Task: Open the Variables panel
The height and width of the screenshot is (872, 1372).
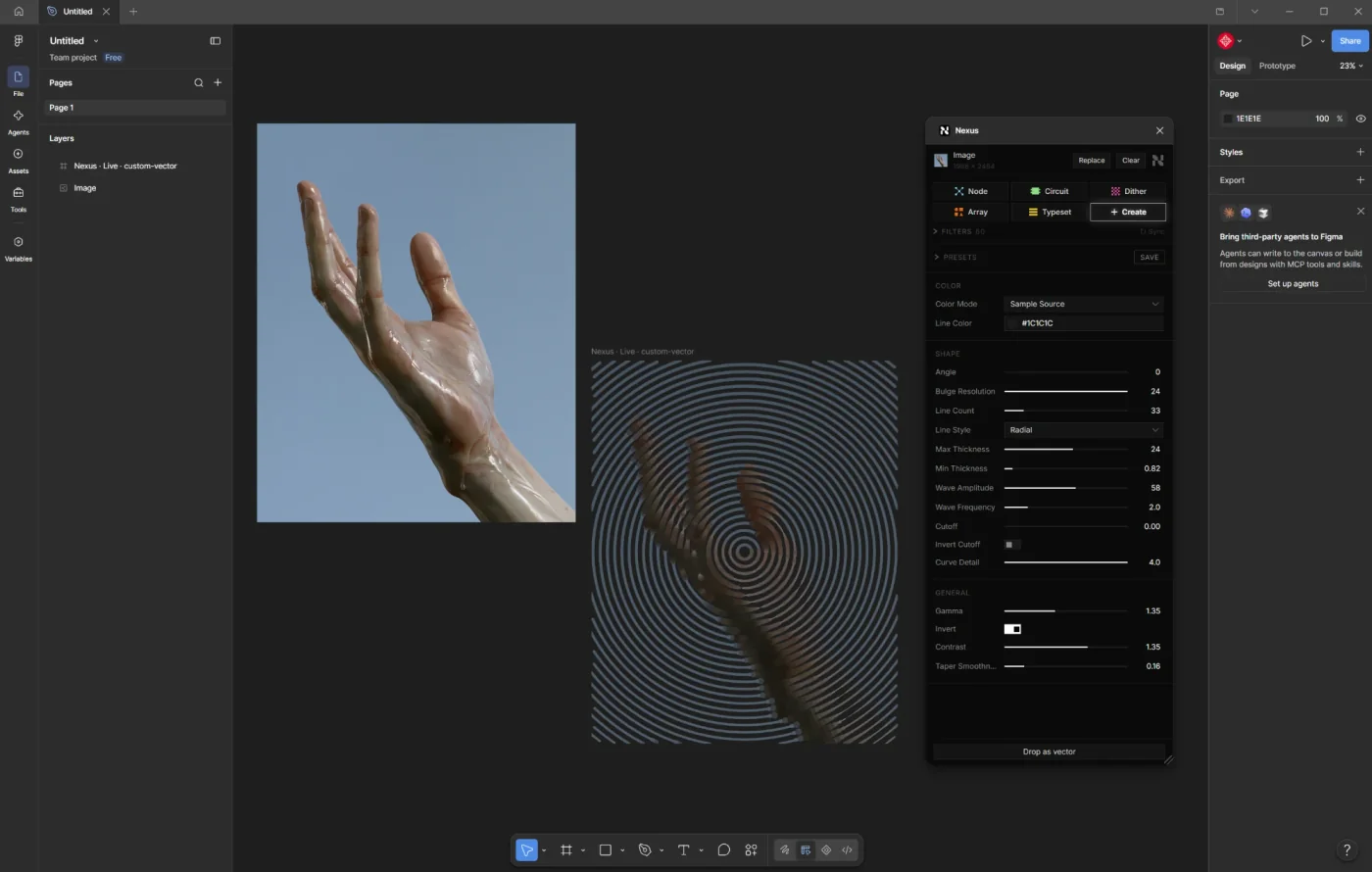Action: coord(18,247)
